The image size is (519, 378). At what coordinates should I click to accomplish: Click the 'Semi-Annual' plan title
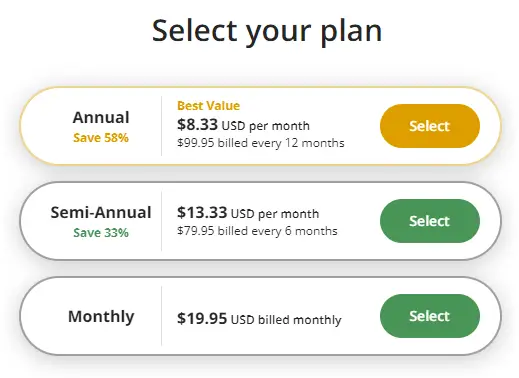point(101,212)
